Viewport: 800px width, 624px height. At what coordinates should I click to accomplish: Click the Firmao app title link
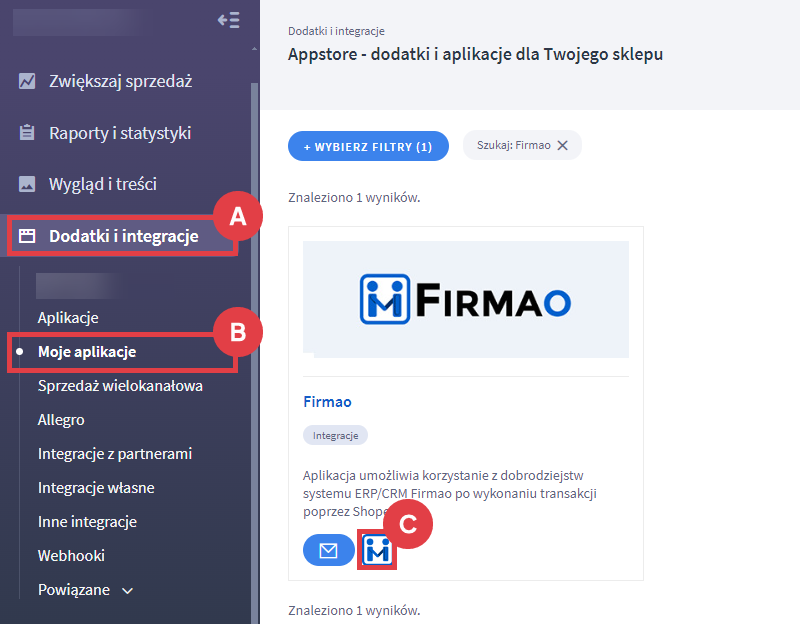pos(328,402)
